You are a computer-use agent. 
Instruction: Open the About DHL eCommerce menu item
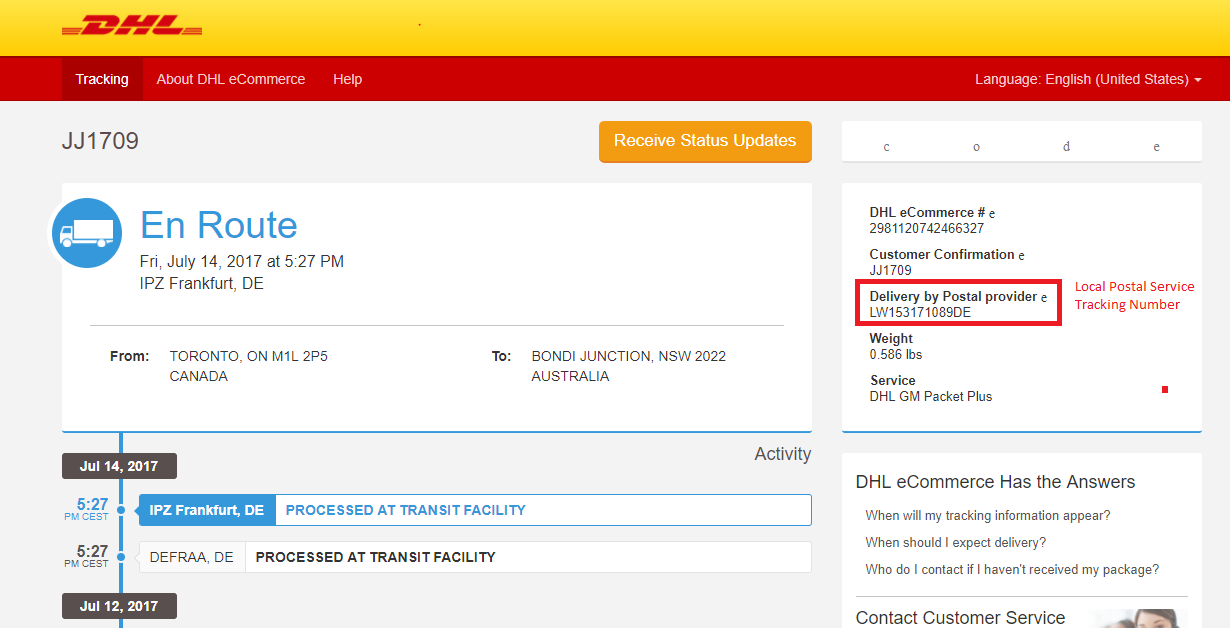click(231, 79)
